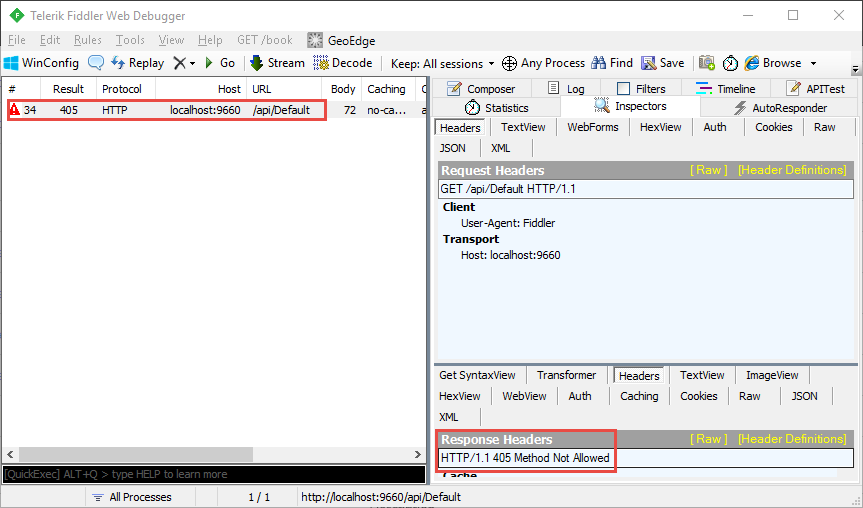Switch to the APITest tab
This screenshot has width=863, height=508.
815,89
